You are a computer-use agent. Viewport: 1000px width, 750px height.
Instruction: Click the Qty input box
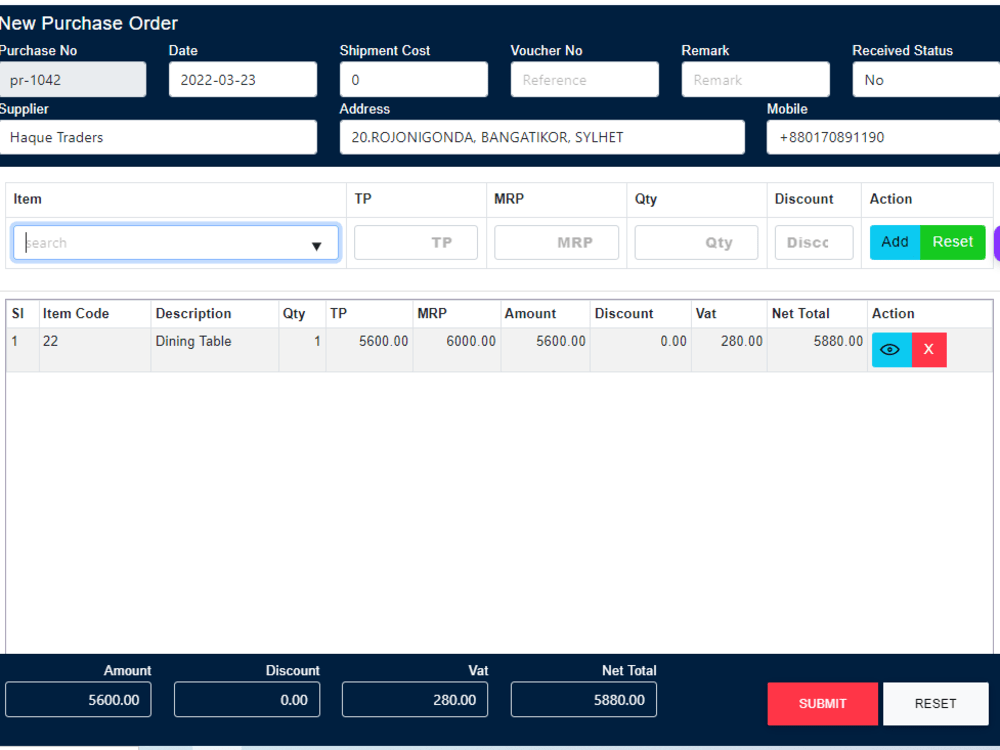click(x=696, y=242)
